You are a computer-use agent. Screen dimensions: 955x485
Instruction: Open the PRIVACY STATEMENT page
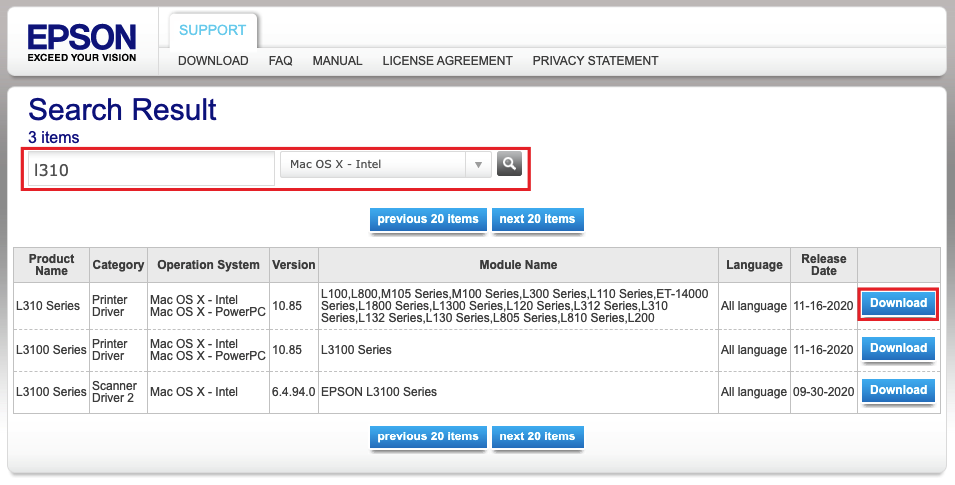pyautogui.click(x=595, y=61)
